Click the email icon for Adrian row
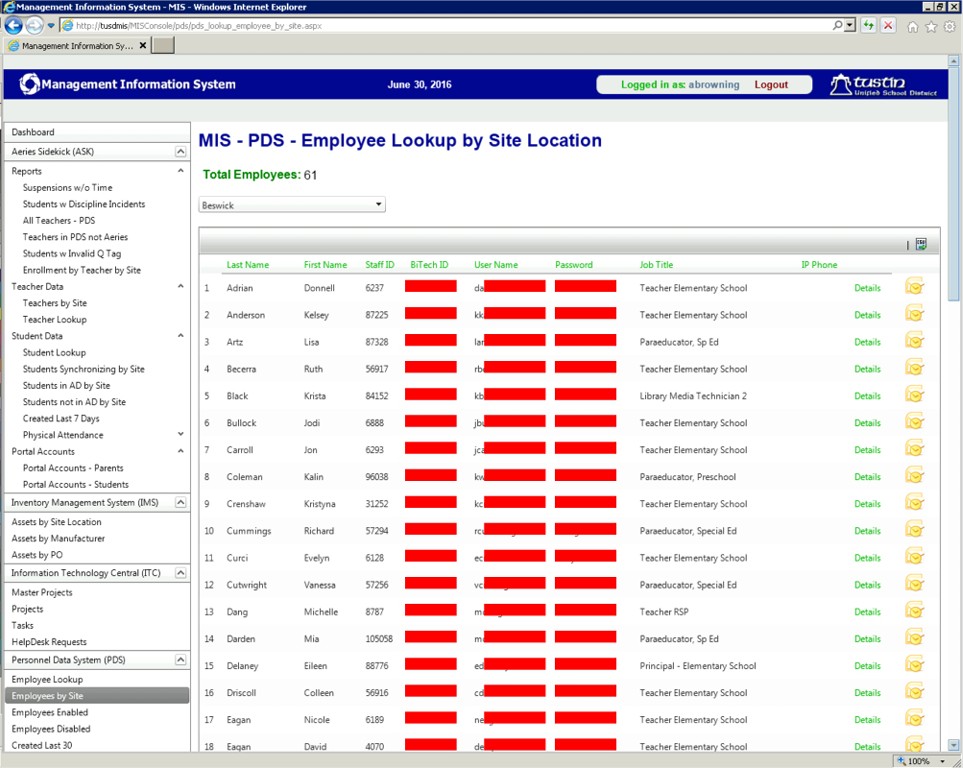963x768 pixels. tap(914, 287)
